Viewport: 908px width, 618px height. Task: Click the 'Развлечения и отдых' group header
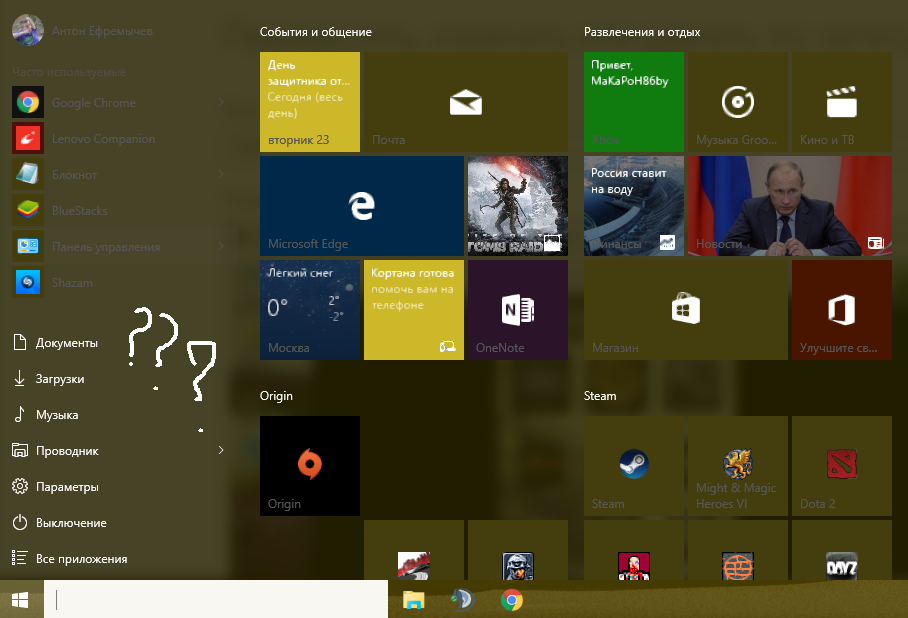coord(642,32)
